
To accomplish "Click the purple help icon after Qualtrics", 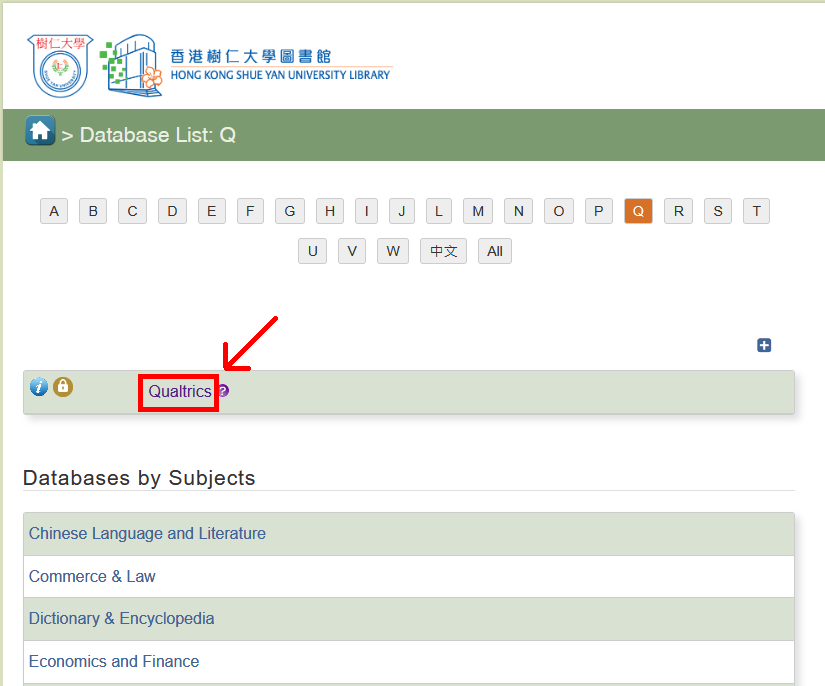I will 223,391.
